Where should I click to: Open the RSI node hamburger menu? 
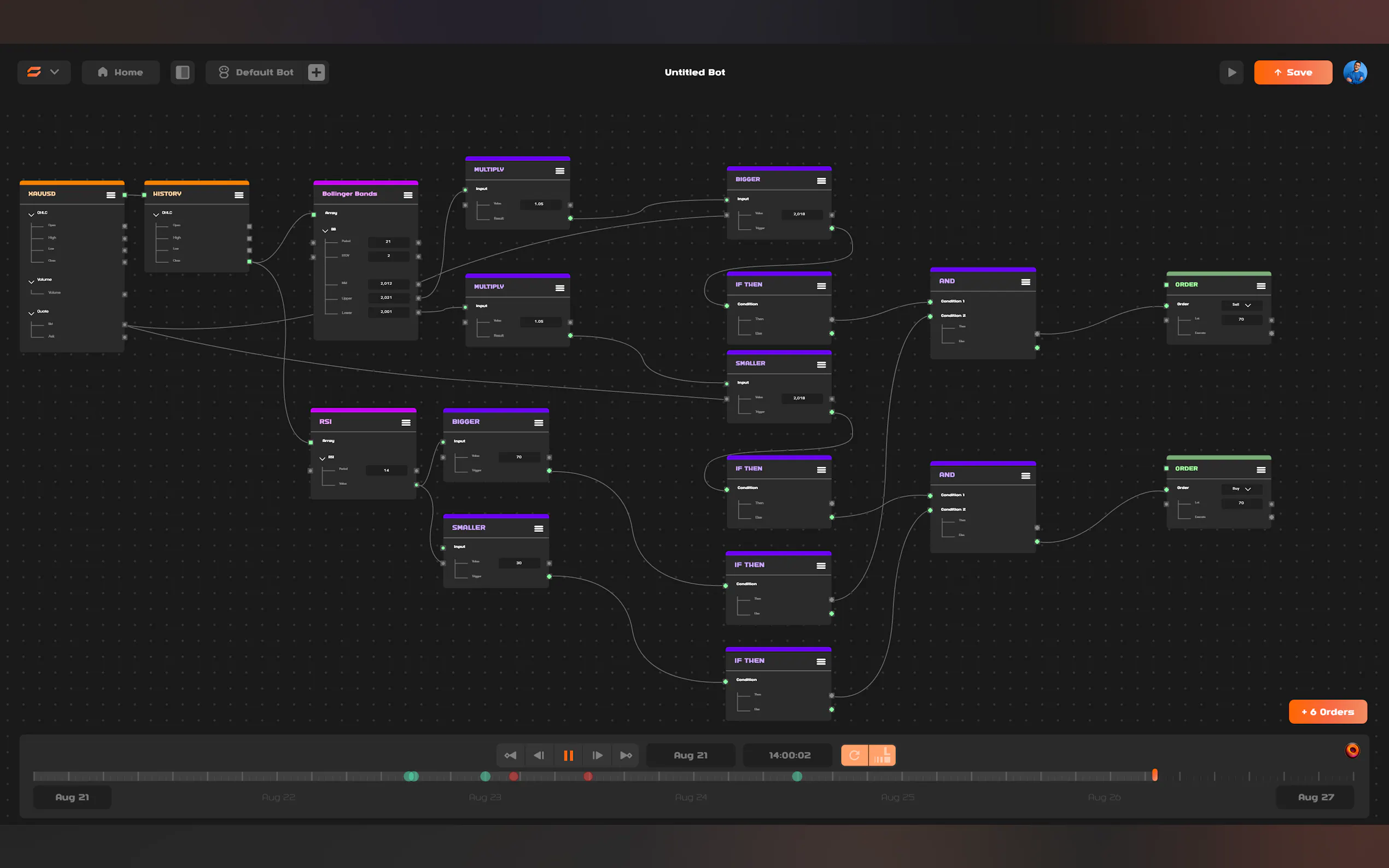click(x=406, y=423)
